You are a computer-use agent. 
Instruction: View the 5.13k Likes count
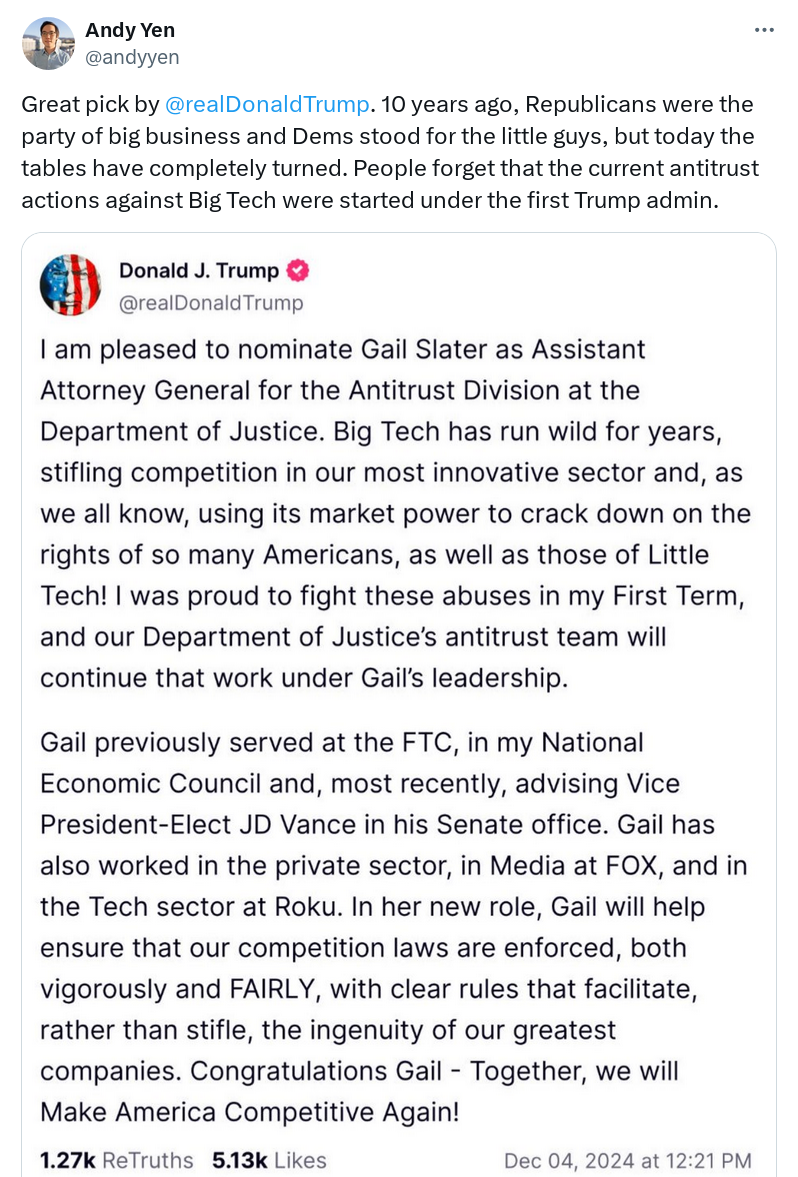pos(269,1160)
